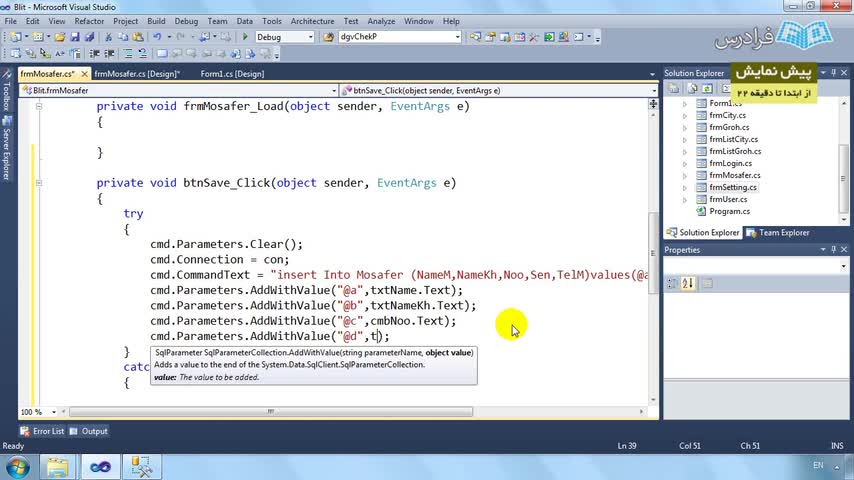Open the Refactor menu
The image size is (854, 480).
(x=89, y=21)
